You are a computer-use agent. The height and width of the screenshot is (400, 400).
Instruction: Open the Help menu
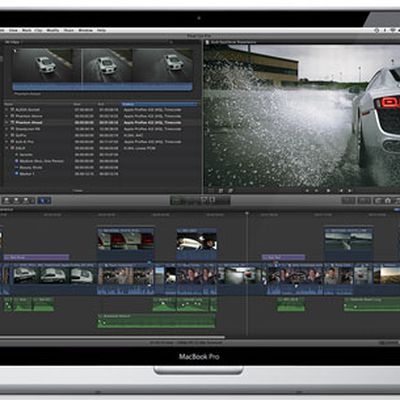point(101,30)
